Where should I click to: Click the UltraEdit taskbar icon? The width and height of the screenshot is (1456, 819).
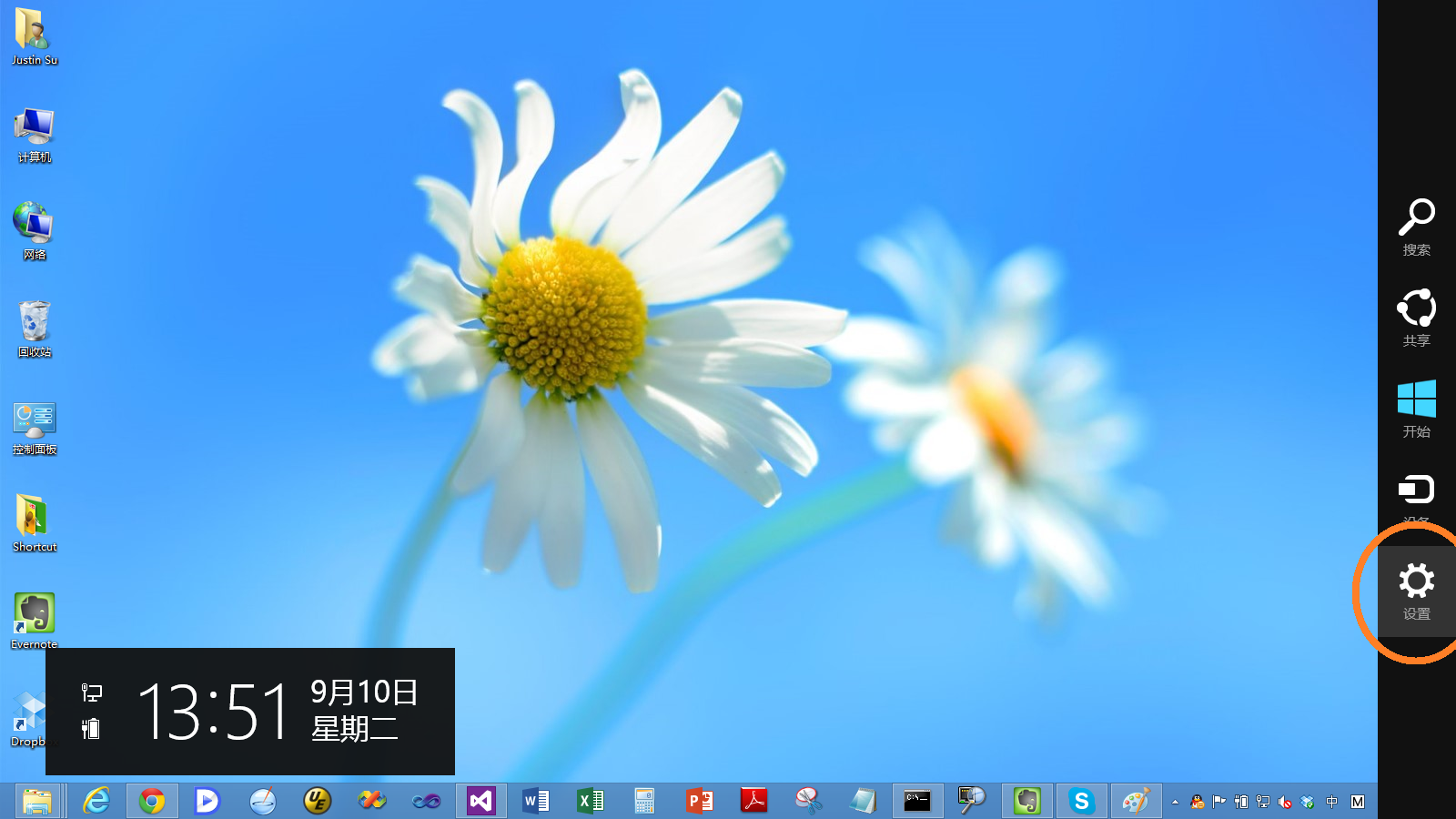(x=317, y=801)
